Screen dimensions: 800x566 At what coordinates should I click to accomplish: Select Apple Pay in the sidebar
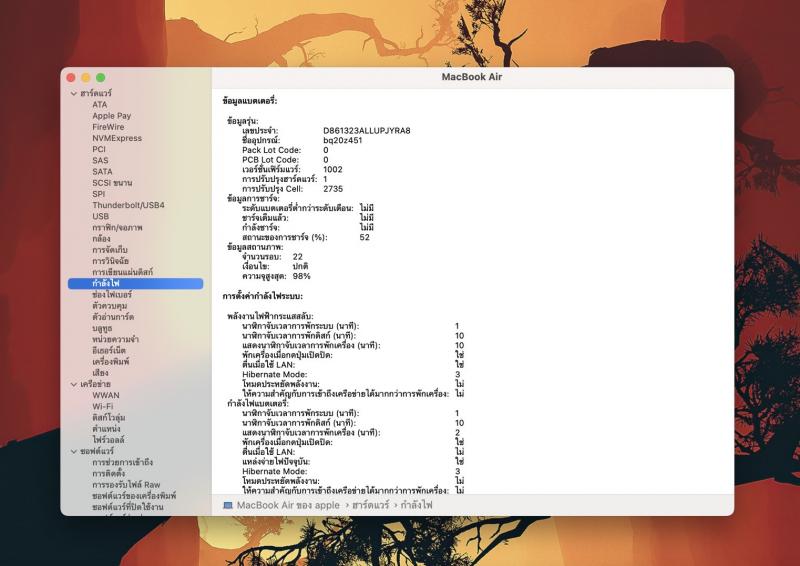pos(111,116)
